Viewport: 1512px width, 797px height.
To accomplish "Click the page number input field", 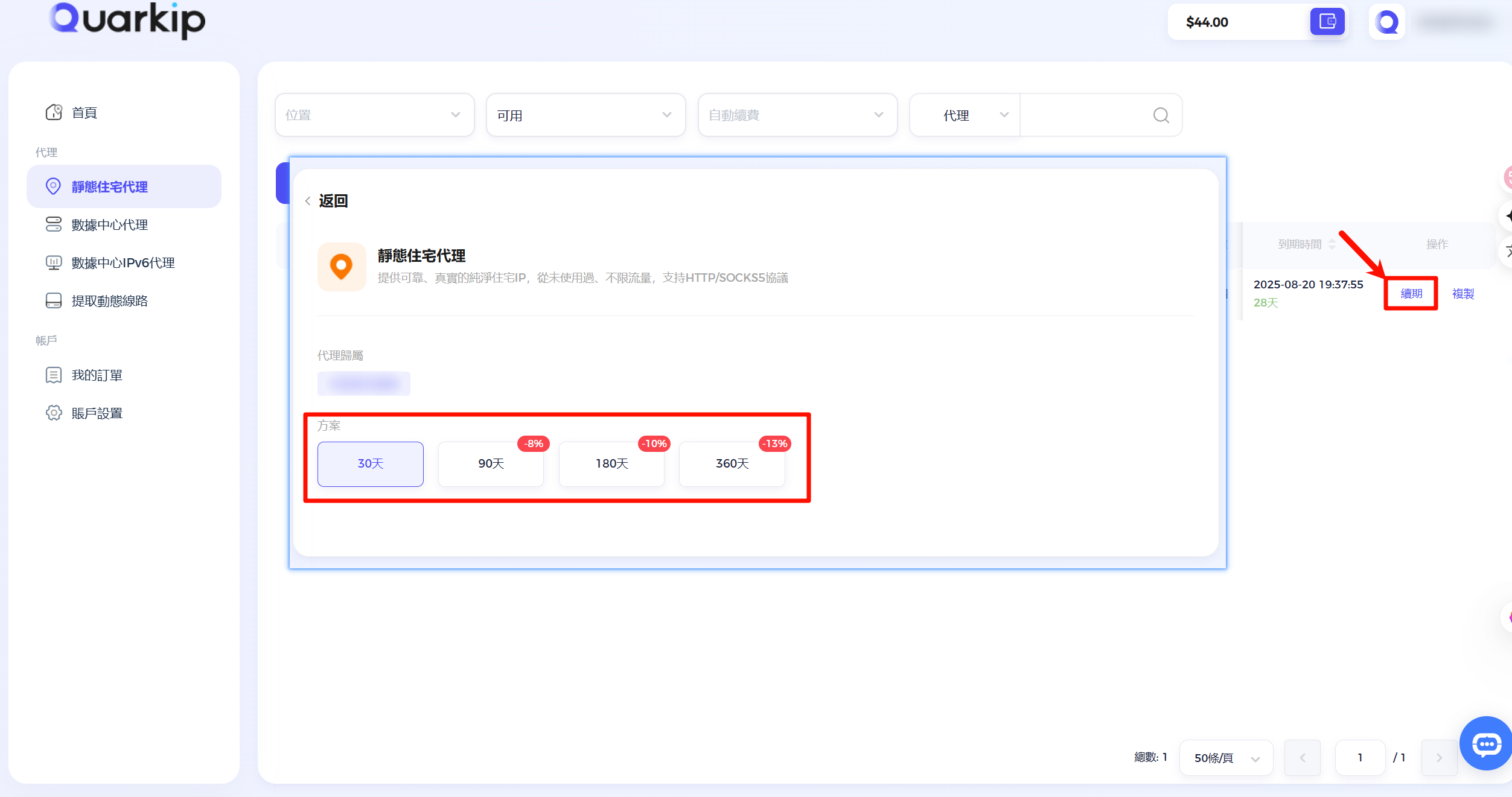I will 1360,758.
